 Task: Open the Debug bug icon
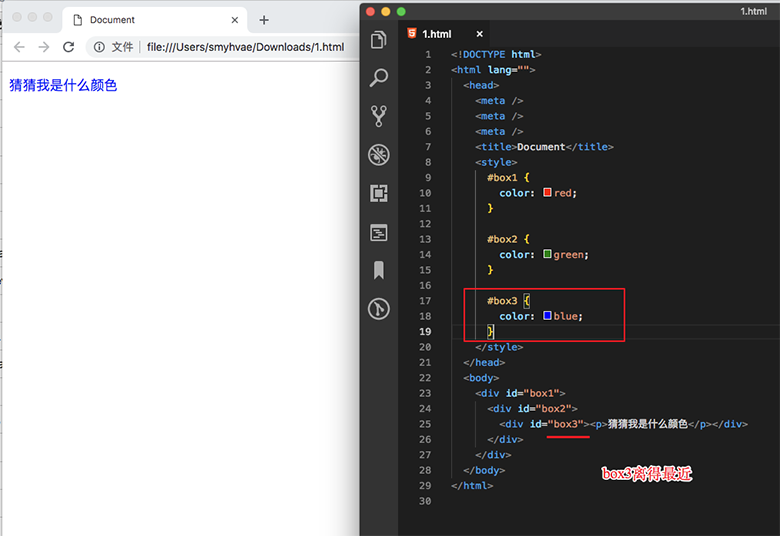tap(379, 155)
